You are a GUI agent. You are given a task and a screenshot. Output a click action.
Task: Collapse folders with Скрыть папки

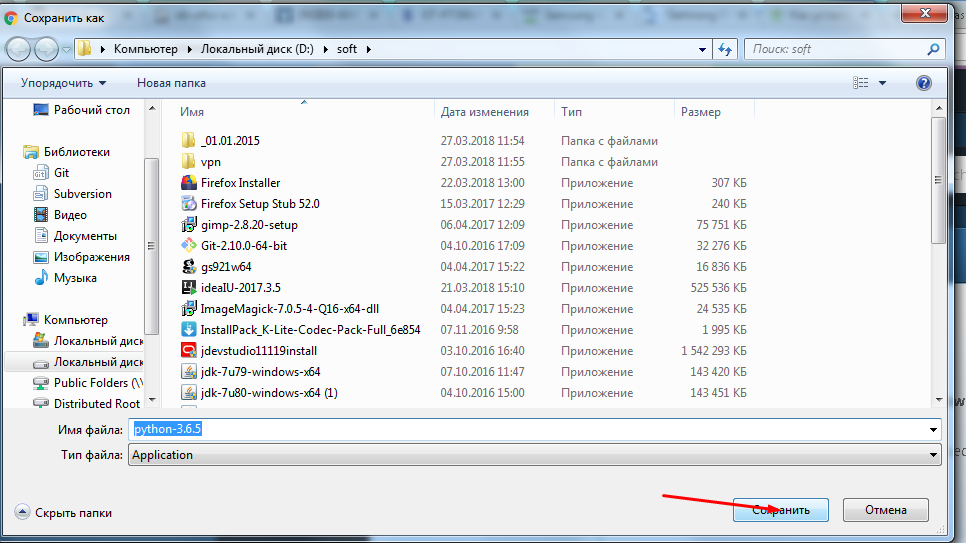point(63,512)
